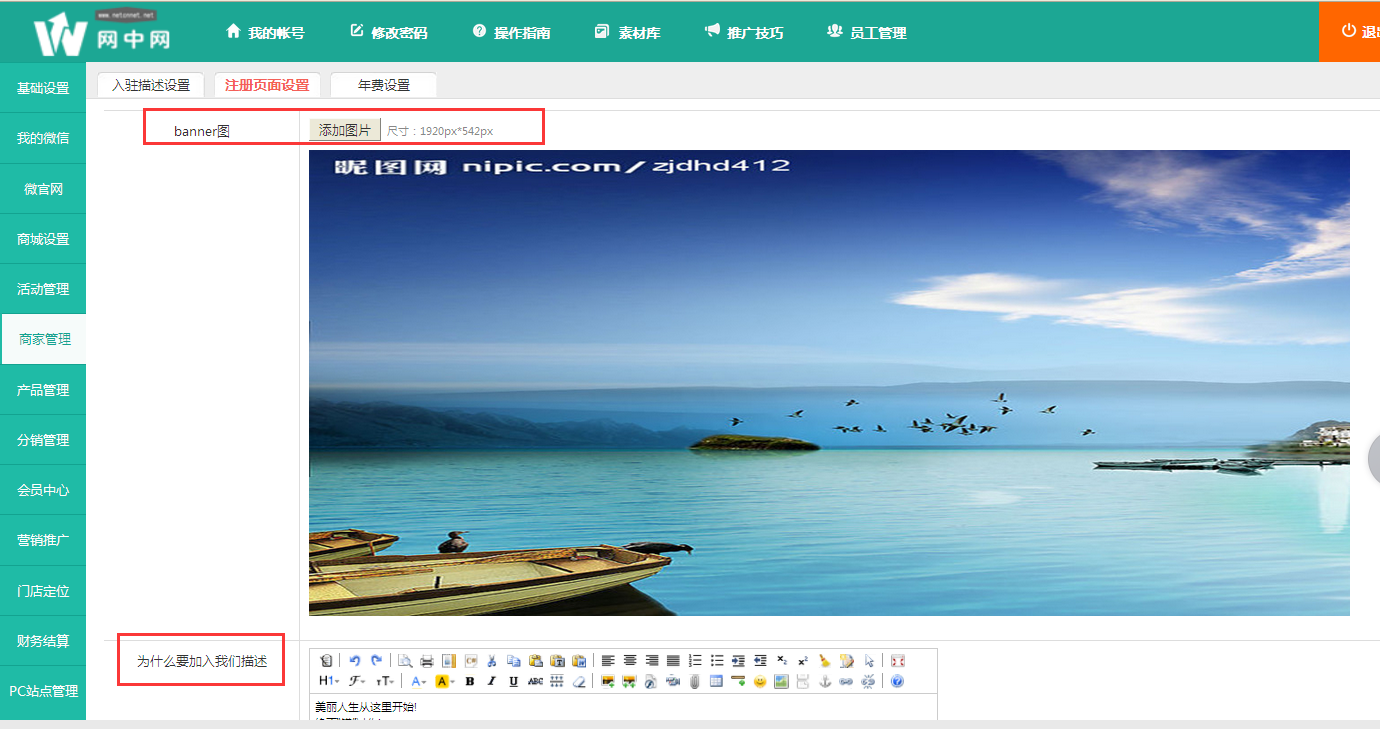The height and width of the screenshot is (729, 1380).
Task: Insert a table via the editor toolbar
Action: (x=716, y=682)
